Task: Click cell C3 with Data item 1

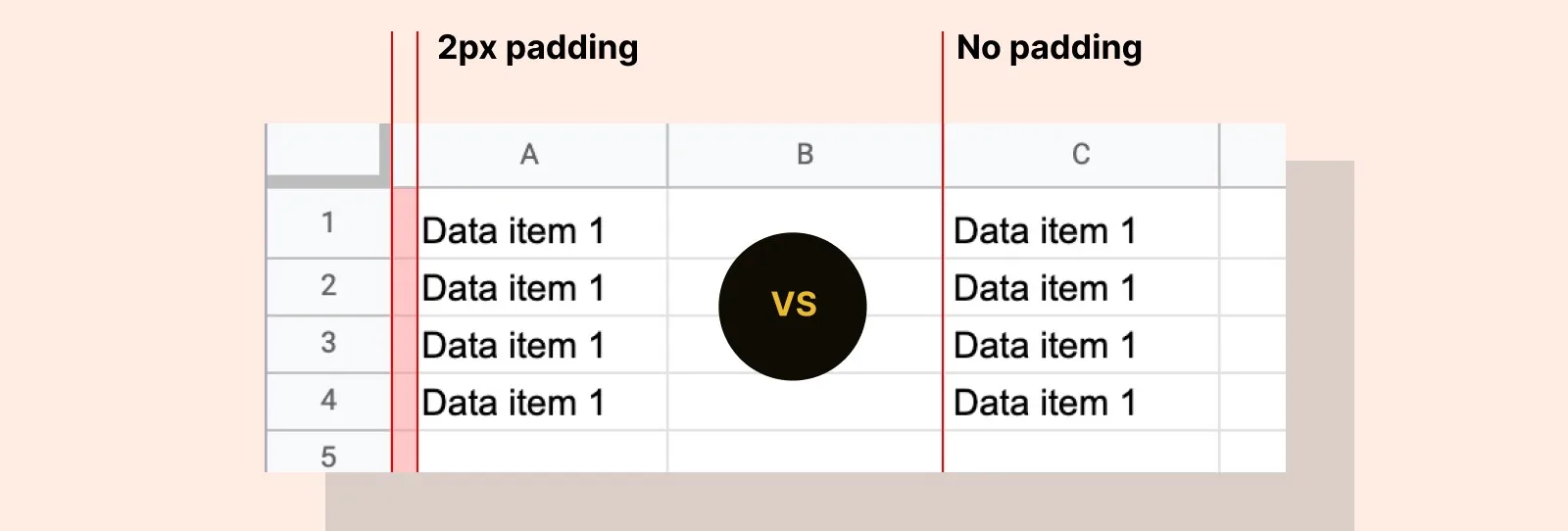Action: pyautogui.click(x=1045, y=346)
